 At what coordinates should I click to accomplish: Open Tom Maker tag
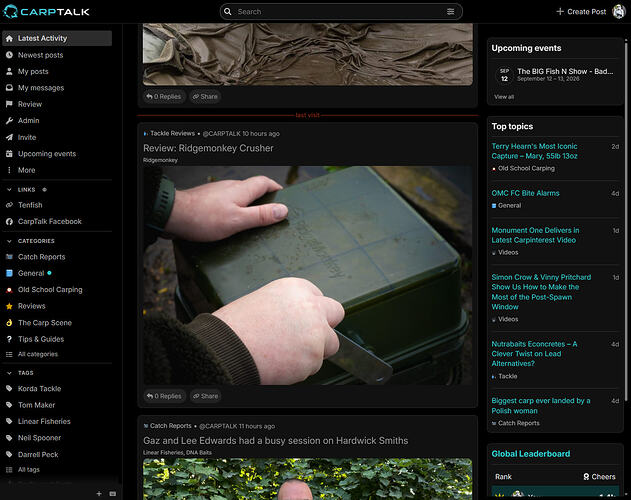coord(36,405)
